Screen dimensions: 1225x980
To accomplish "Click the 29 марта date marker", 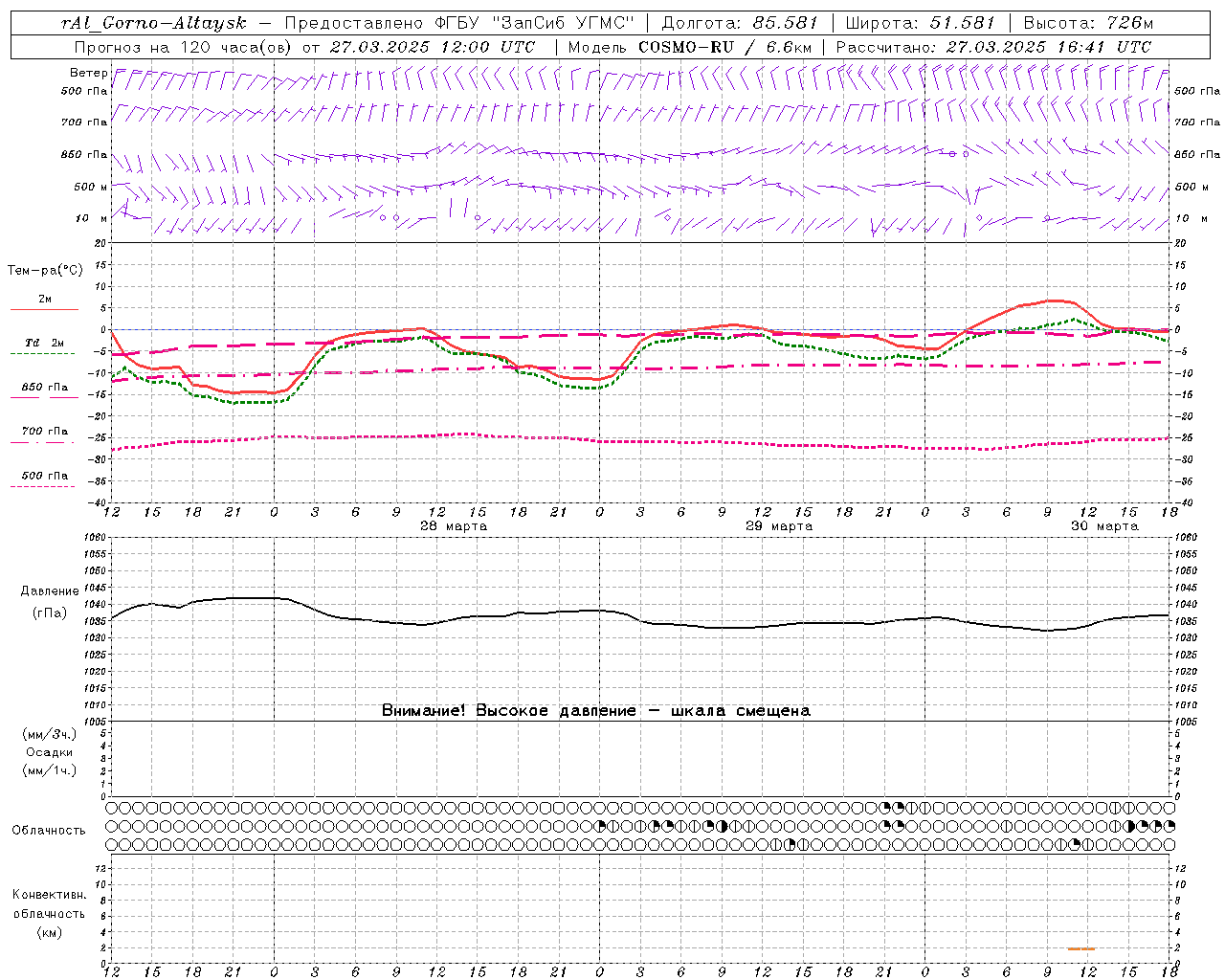I will coord(778,526).
